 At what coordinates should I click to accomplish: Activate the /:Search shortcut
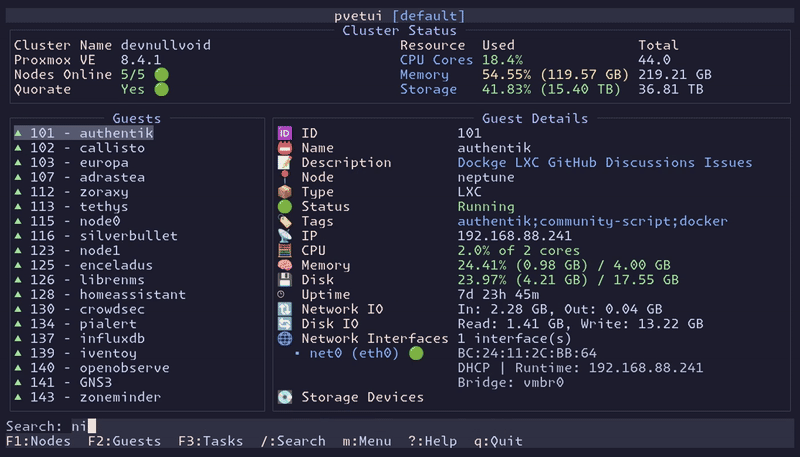293,441
